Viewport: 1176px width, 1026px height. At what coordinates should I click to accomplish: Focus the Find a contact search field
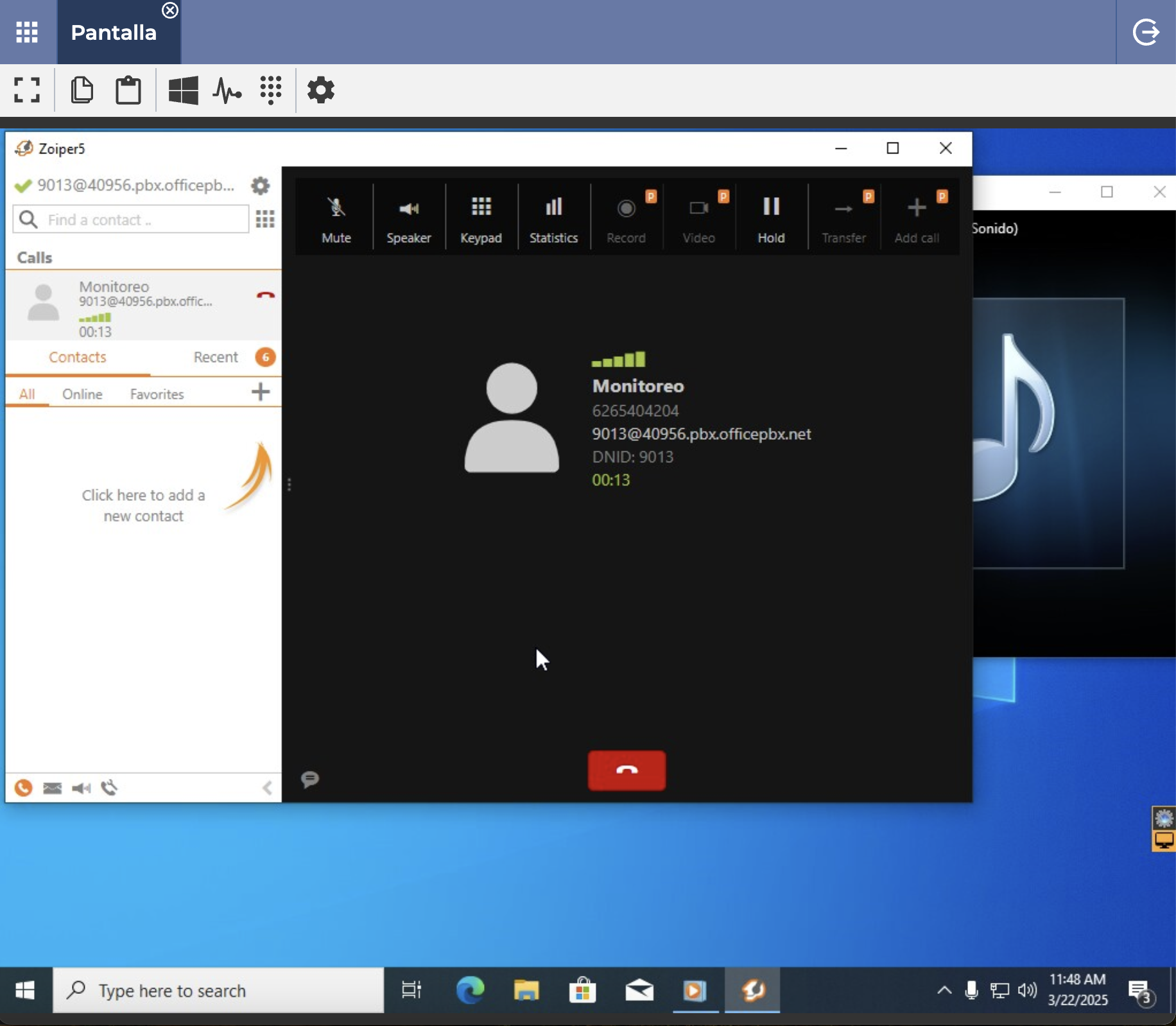coord(131,220)
